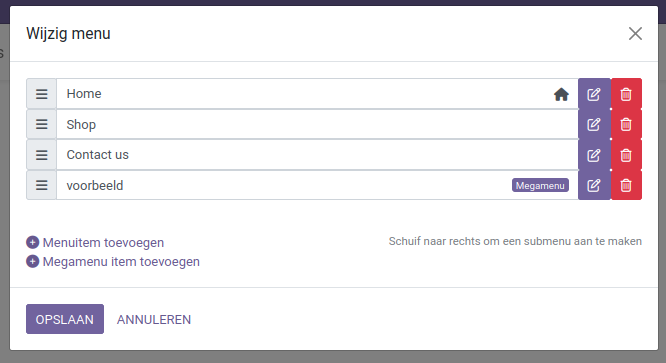Click the Wijzig menu dialog title
Viewport: 666px width, 363px height.
(x=68, y=34)
